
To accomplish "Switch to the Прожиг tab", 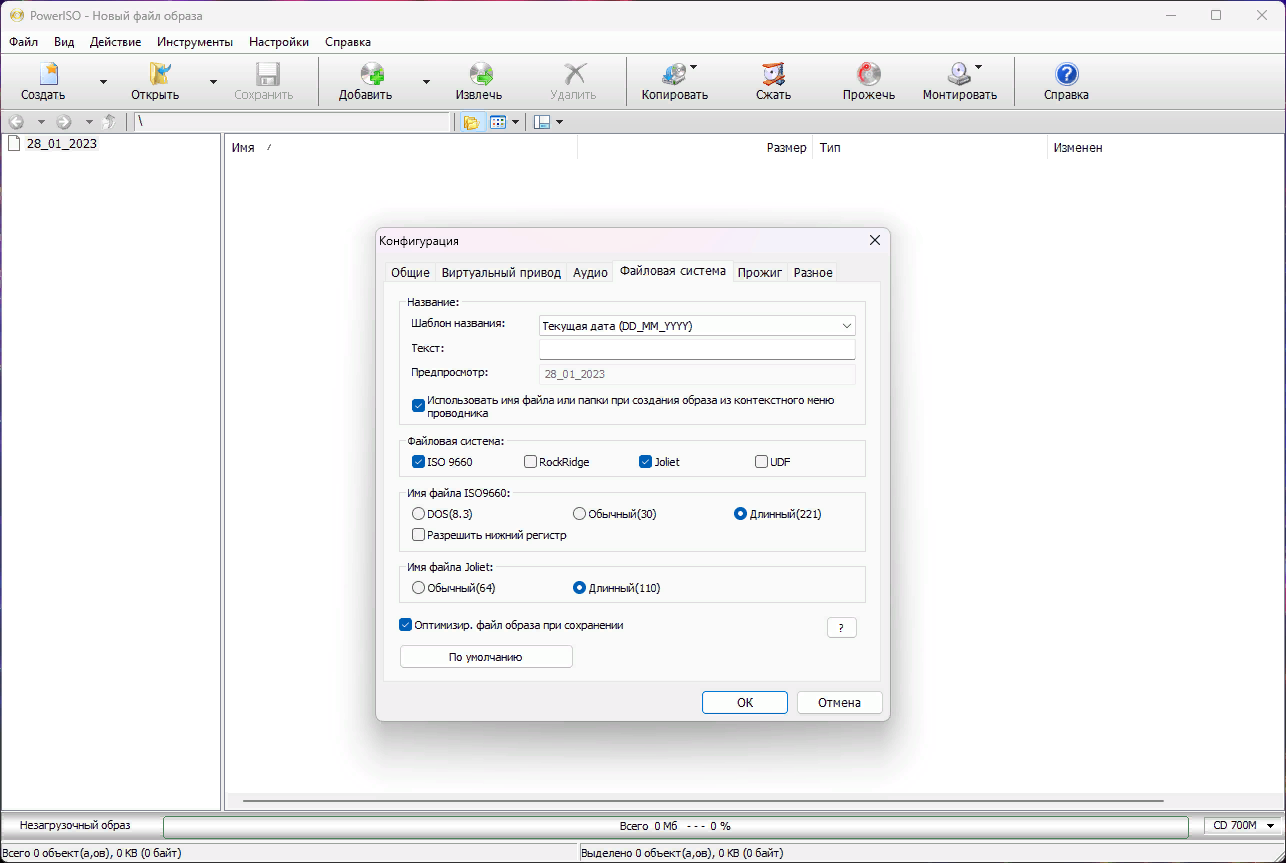I will pos(760,271).
